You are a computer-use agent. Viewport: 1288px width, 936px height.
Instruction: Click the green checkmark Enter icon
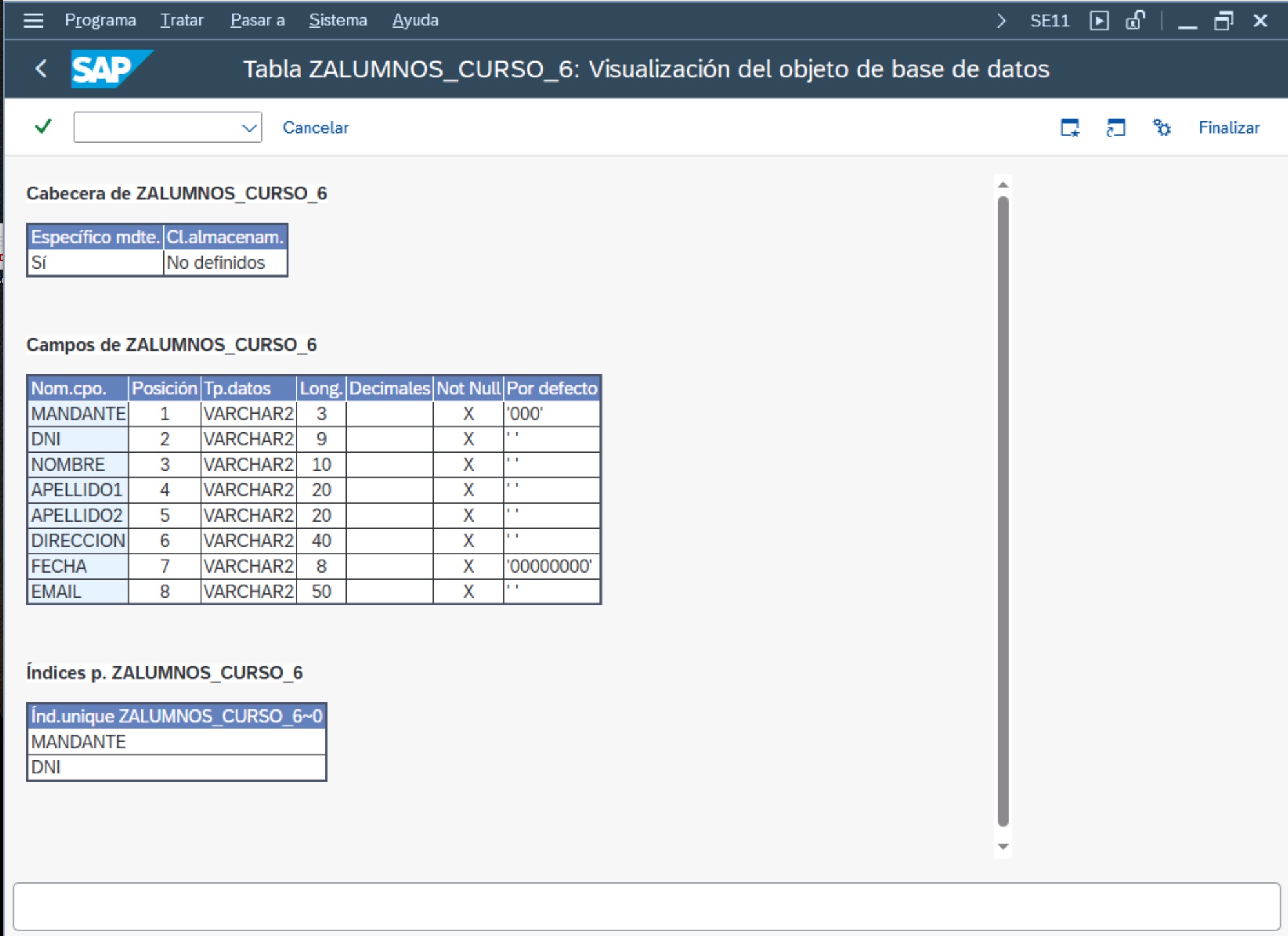tap(43, 127)
